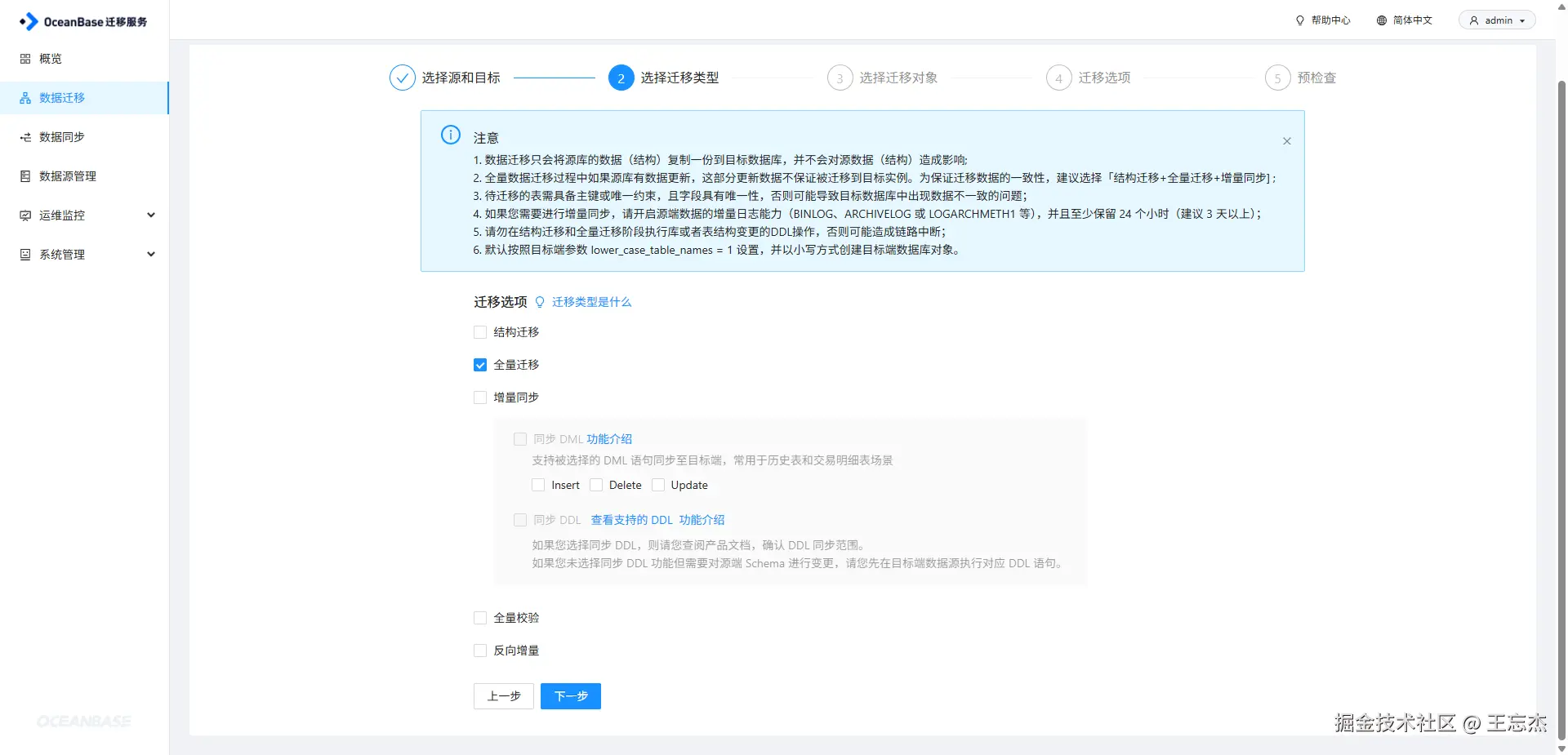Click the step 5 number circle
This screenshot has height=755, width=1568.
tap(1278, 78)
